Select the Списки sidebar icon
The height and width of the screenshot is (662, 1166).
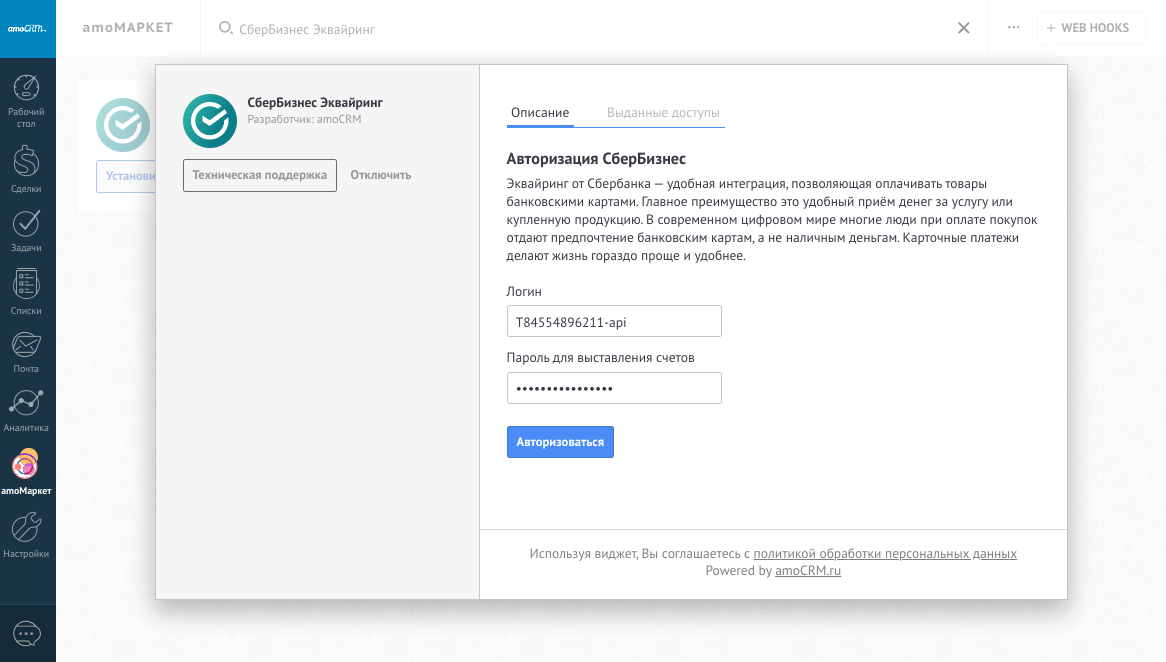click(27, 285)
